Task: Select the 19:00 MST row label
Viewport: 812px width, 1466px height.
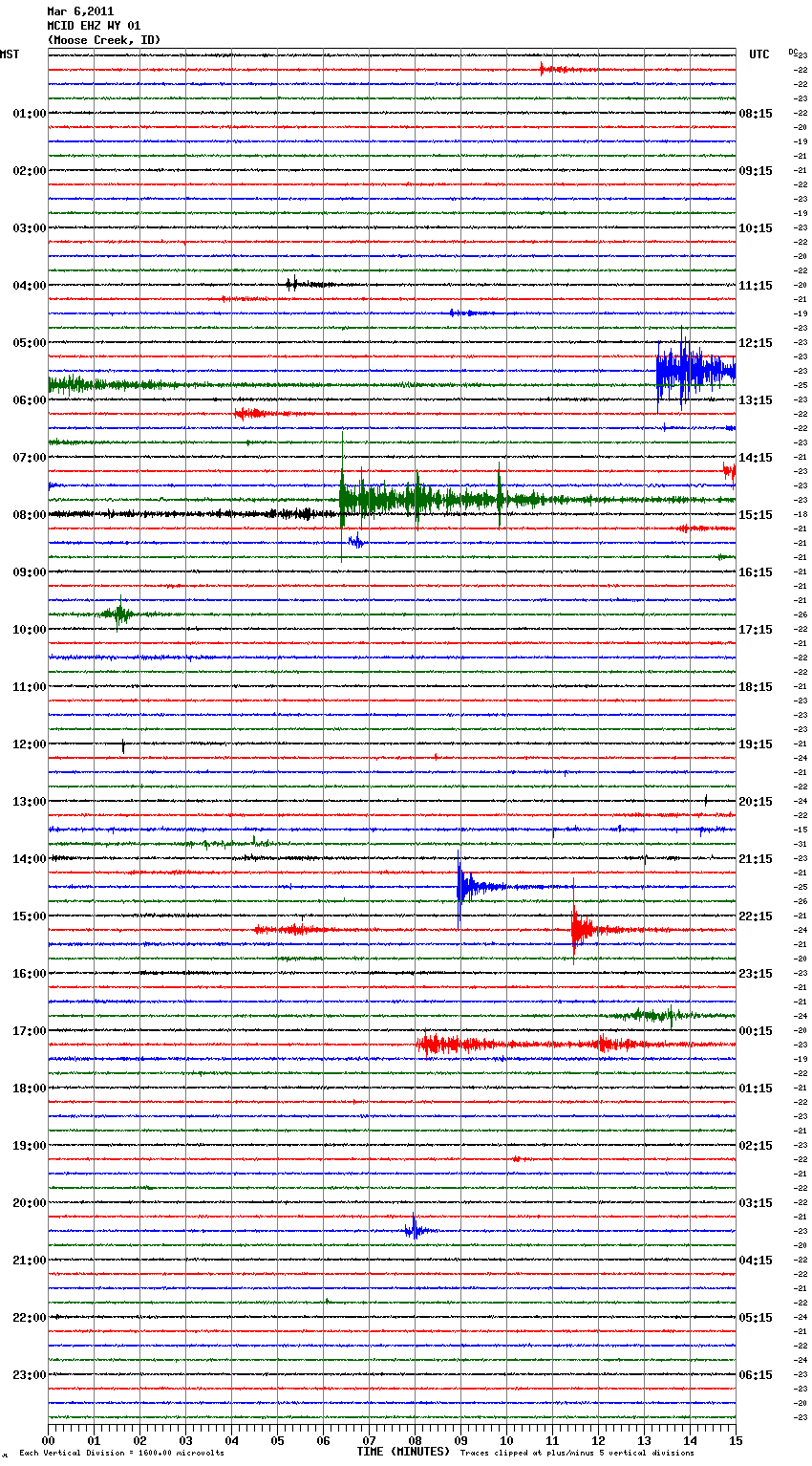Action: (30, 1146)
